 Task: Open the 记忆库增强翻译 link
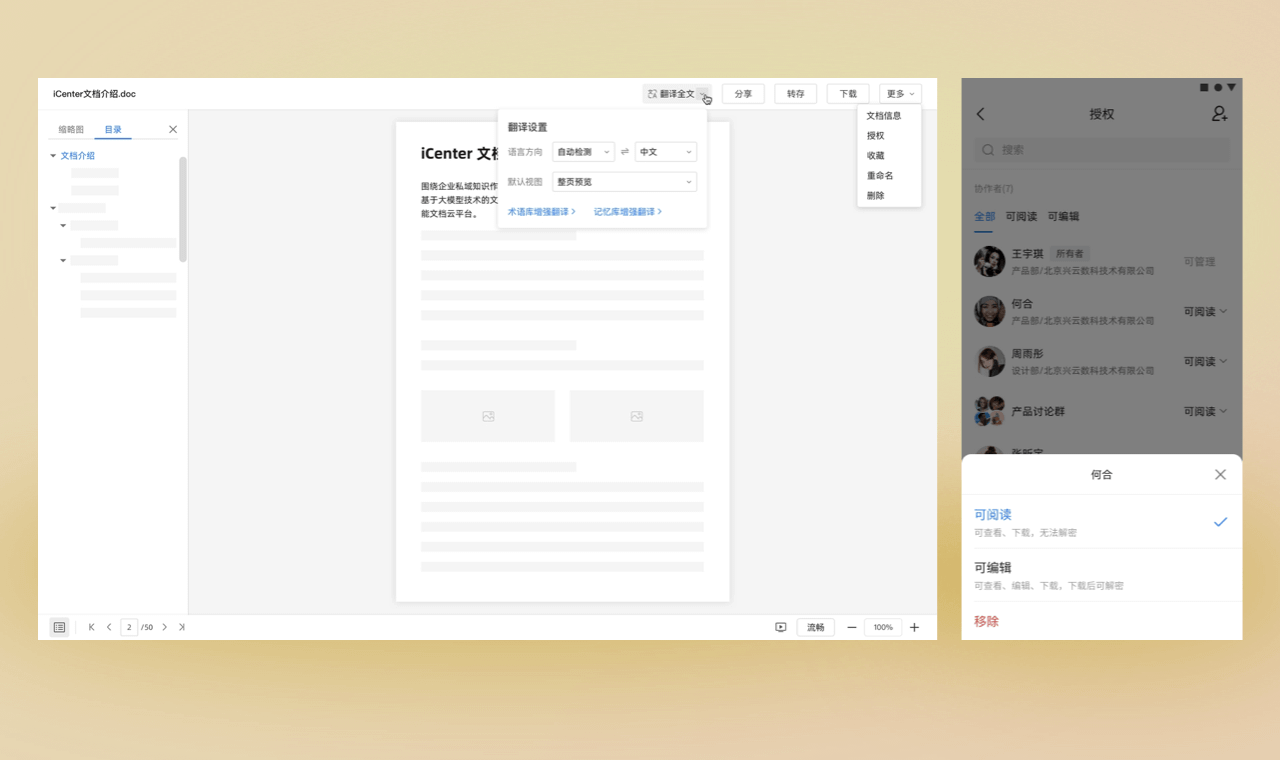coord(628,212)
